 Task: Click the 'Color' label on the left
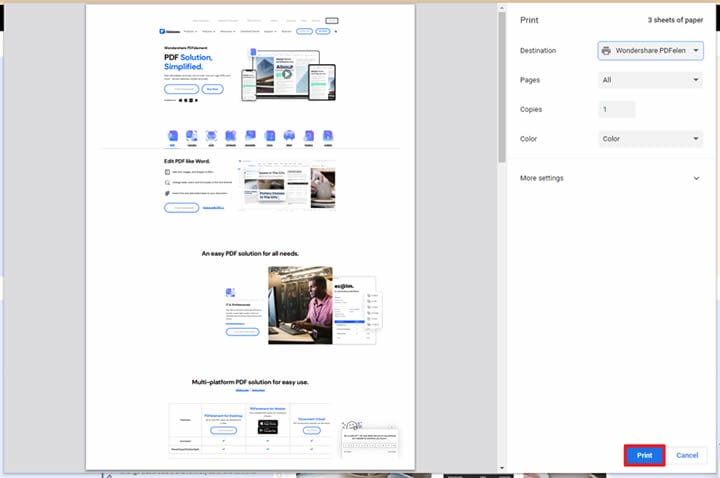528,139
